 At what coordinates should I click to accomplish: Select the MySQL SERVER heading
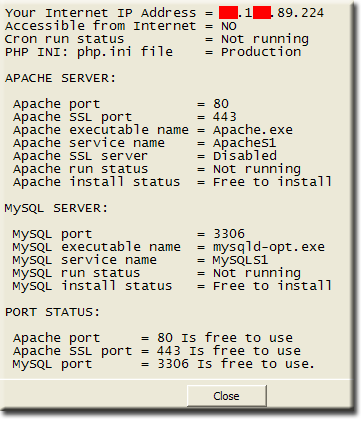click(x=56, y=208)
